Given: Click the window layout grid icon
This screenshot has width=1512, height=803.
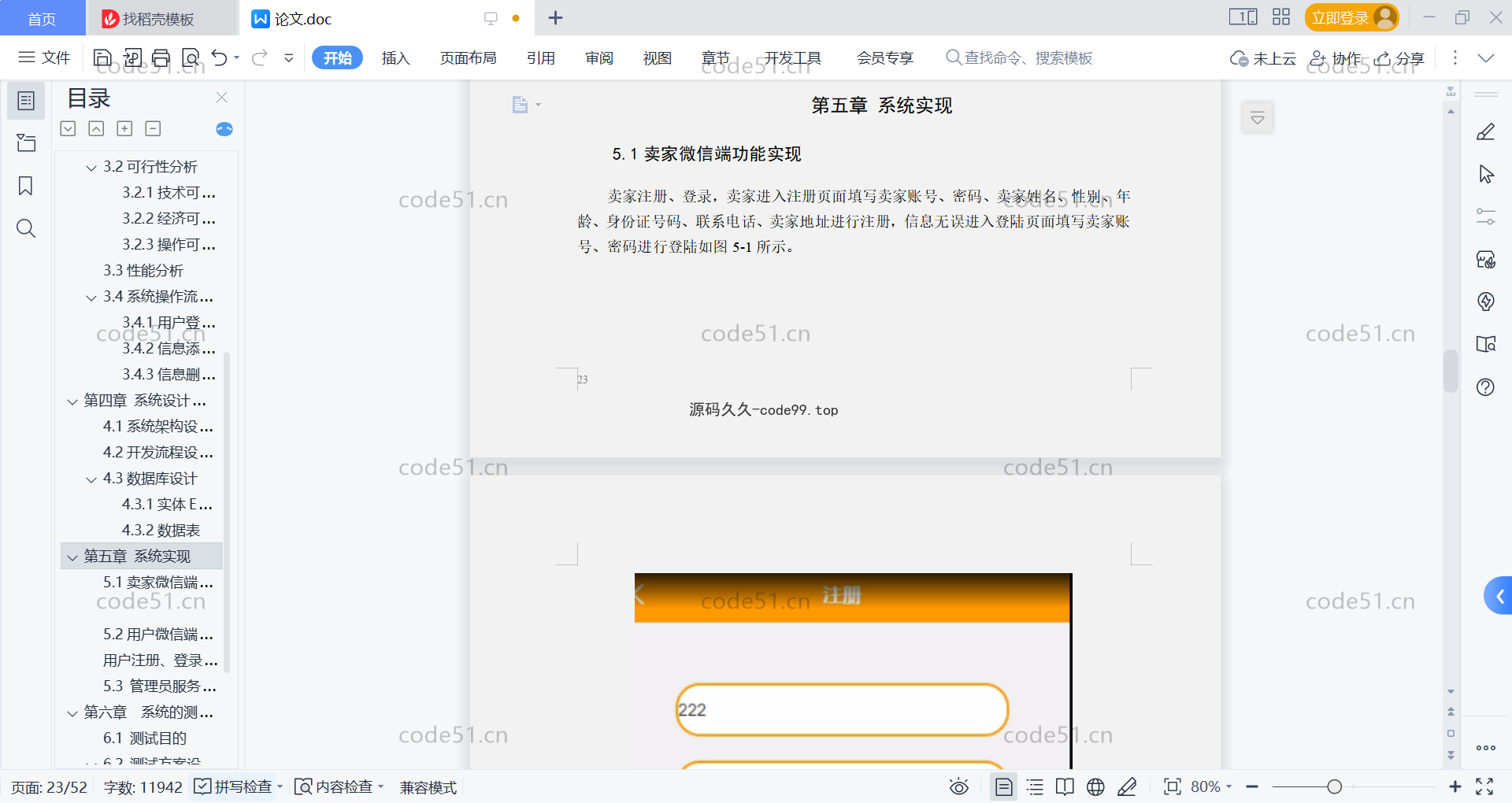Looking at the screenshot, I should (x=1281, y=17).
